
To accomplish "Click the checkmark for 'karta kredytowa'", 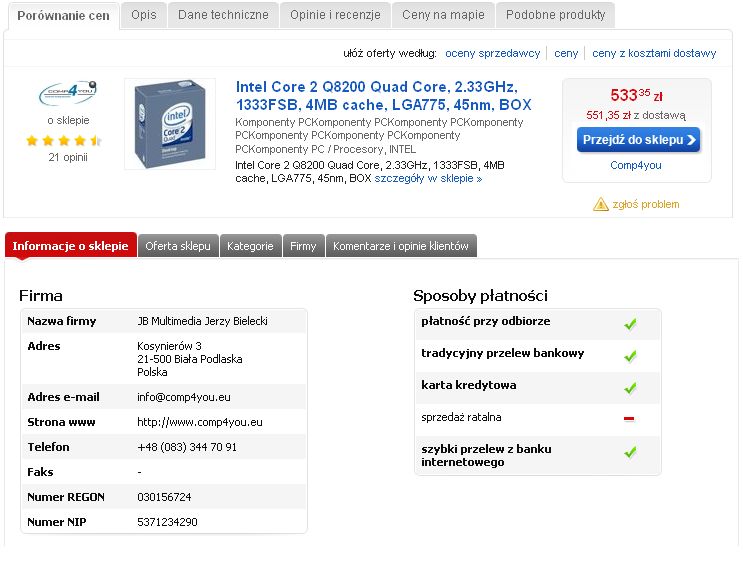I will point(630,388).
